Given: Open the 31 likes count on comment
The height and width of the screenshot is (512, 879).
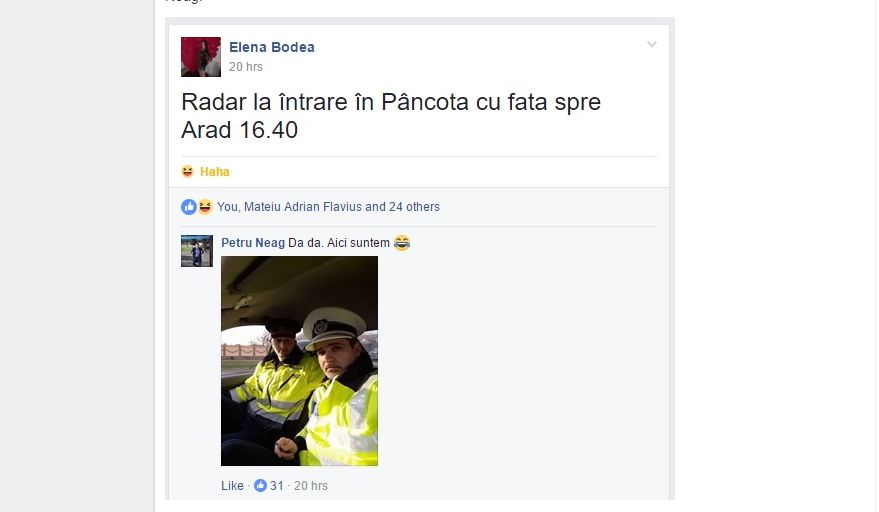Looking at the screenshot, I should coord(277,486).
